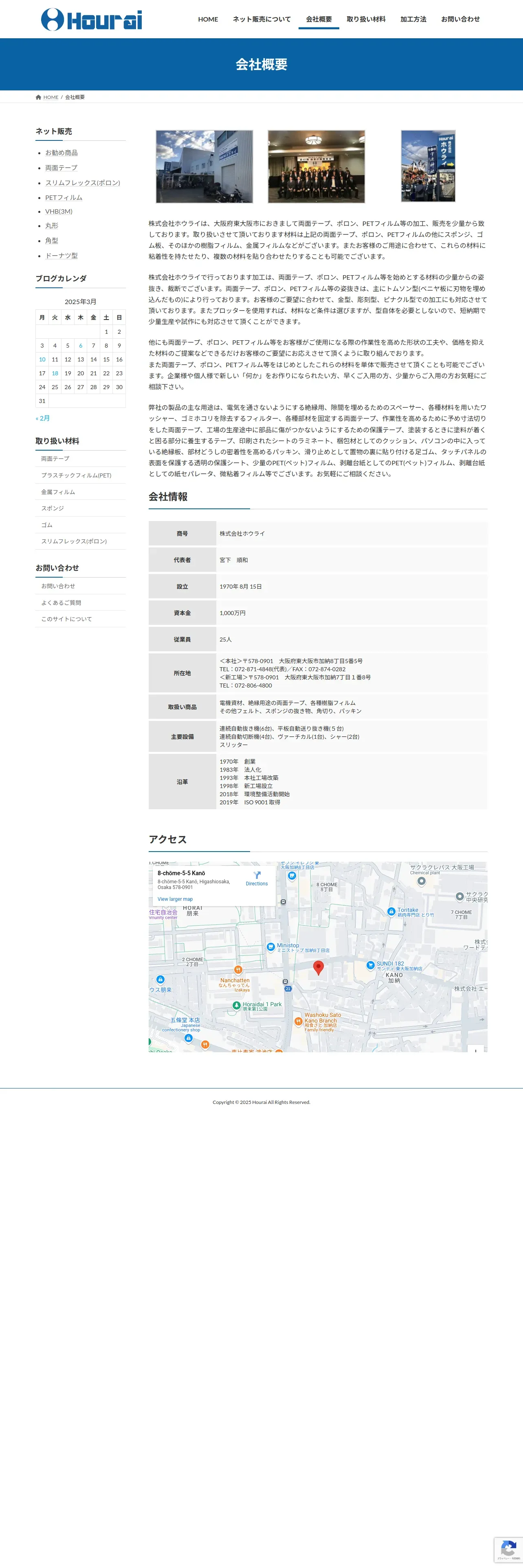This screenshot has height=1568, width=523.
Task: Open the ドーナツ型 sidebar link
Action: [62, 256]
